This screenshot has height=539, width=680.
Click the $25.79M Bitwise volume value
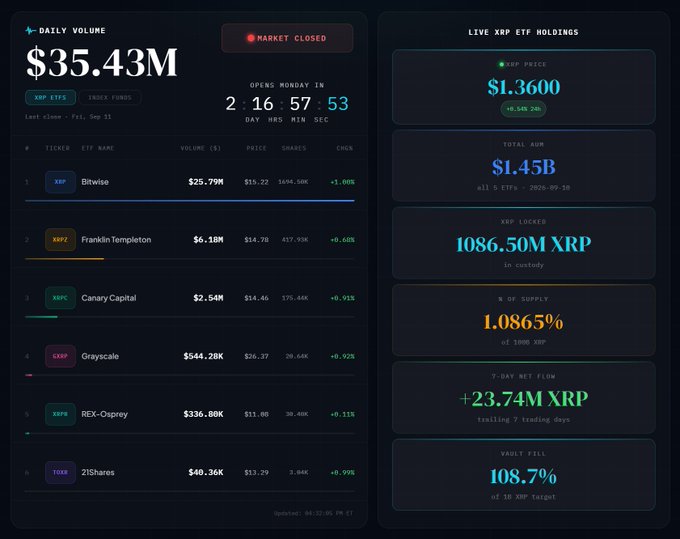pos(206,182)
